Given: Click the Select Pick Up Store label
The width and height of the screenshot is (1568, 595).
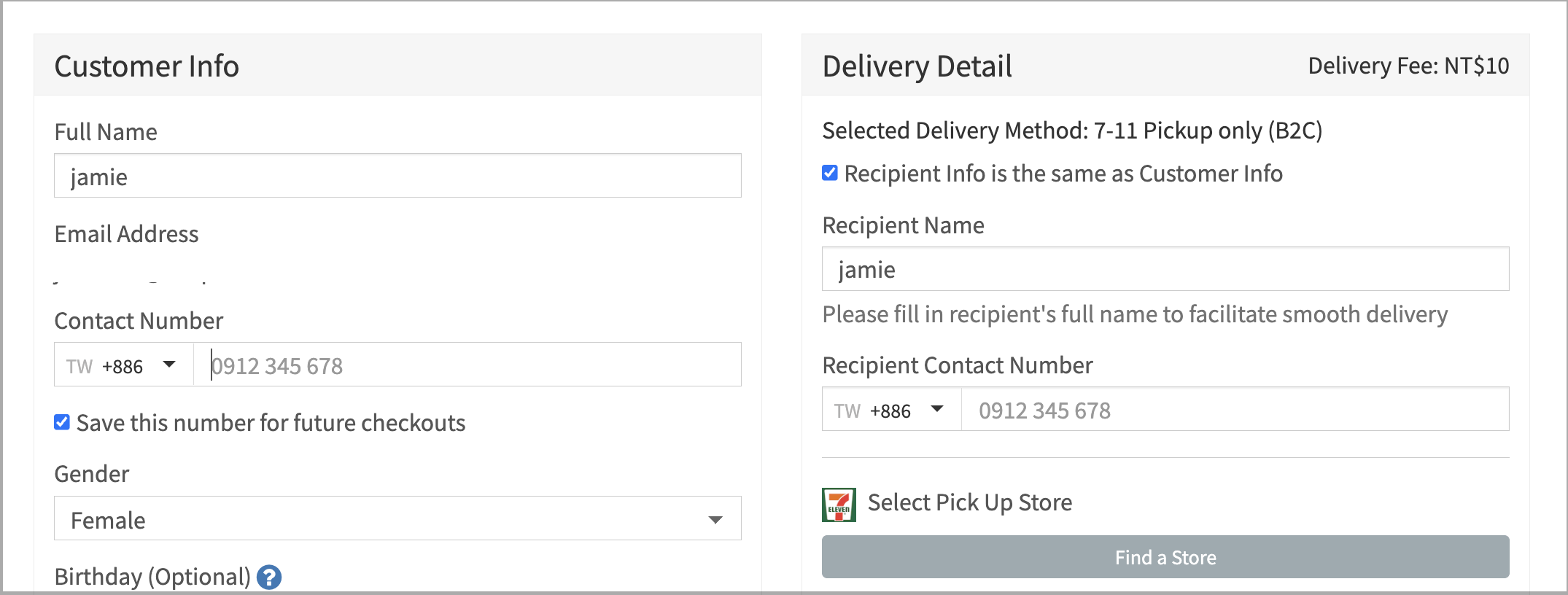Looking at the screenshot, I should click(970, 502).
